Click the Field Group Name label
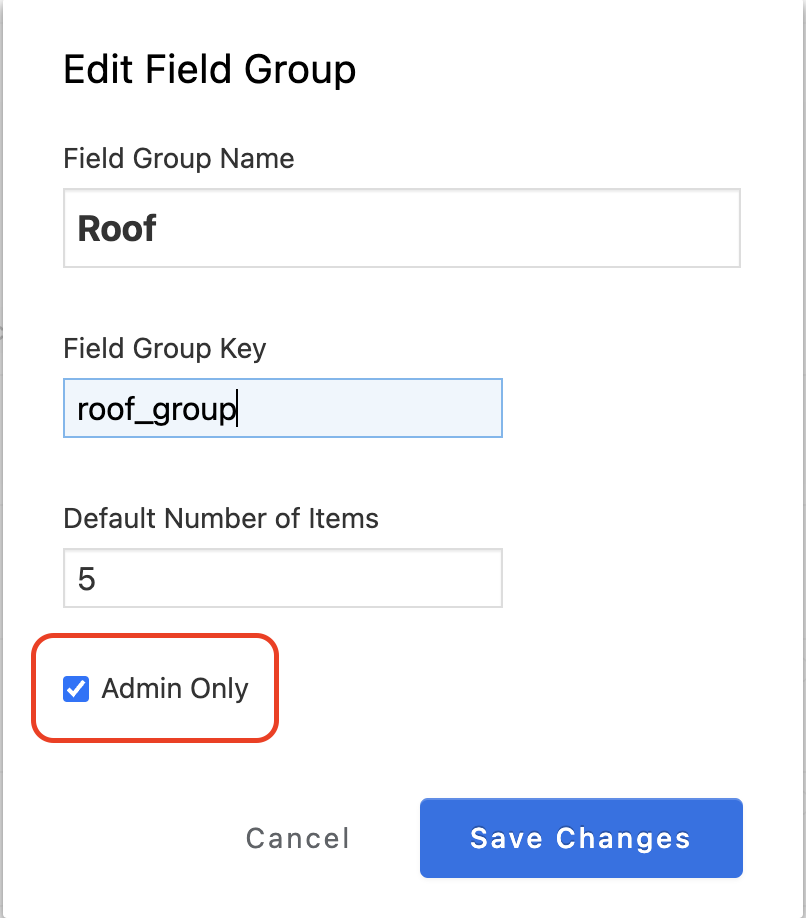 coord(179,159)
